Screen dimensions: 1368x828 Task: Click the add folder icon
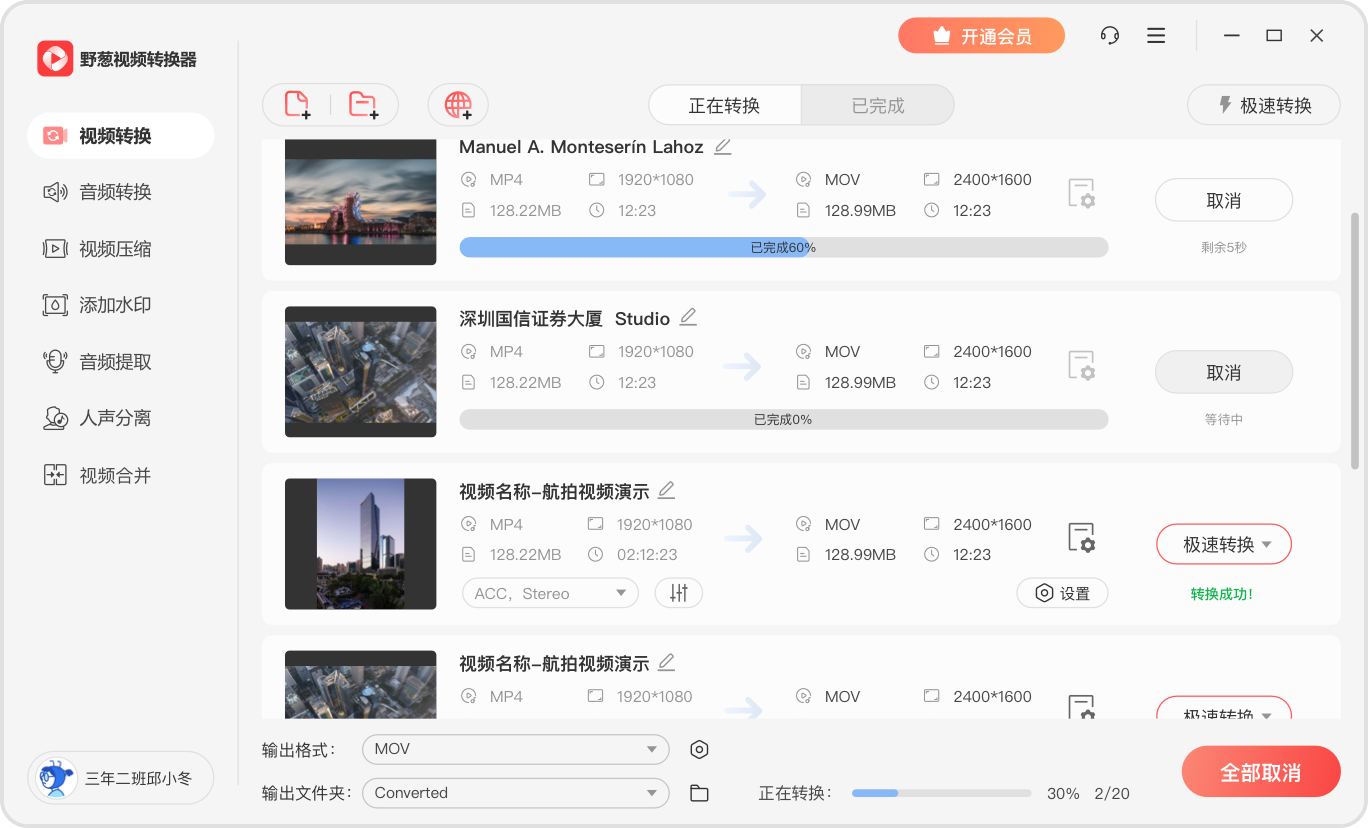[362, 104]
